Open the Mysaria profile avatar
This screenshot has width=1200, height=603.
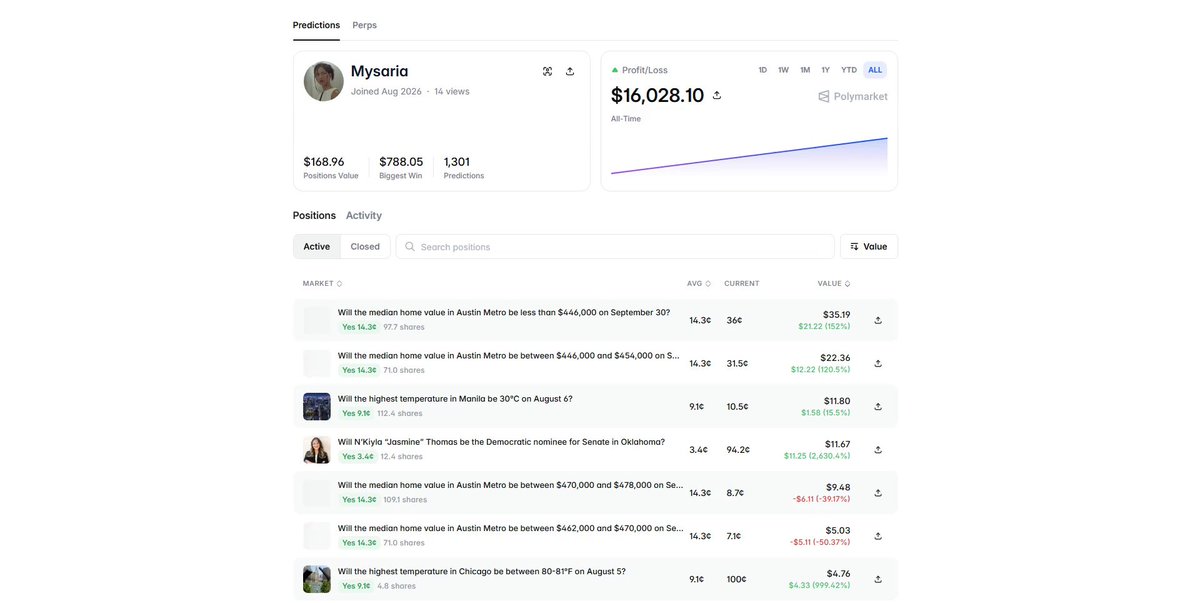(x=324, y=81)
